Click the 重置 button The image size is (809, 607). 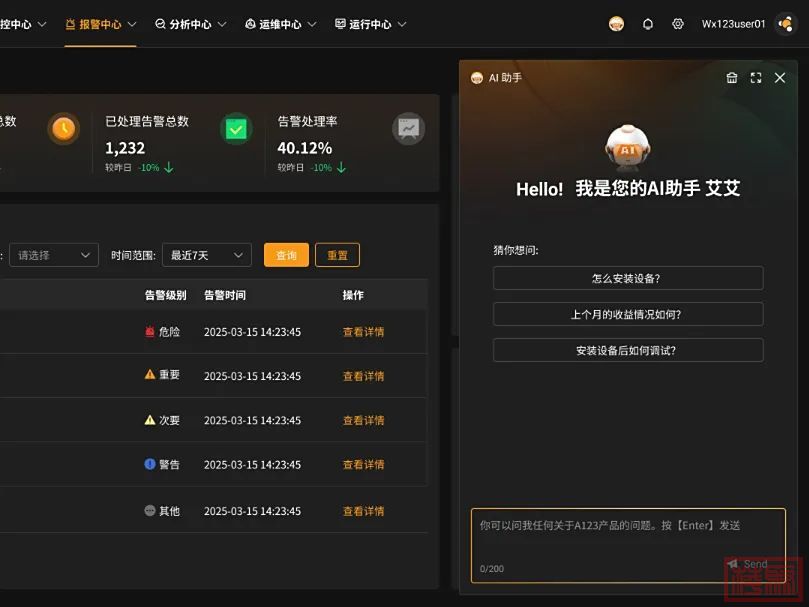pos(337,255)
